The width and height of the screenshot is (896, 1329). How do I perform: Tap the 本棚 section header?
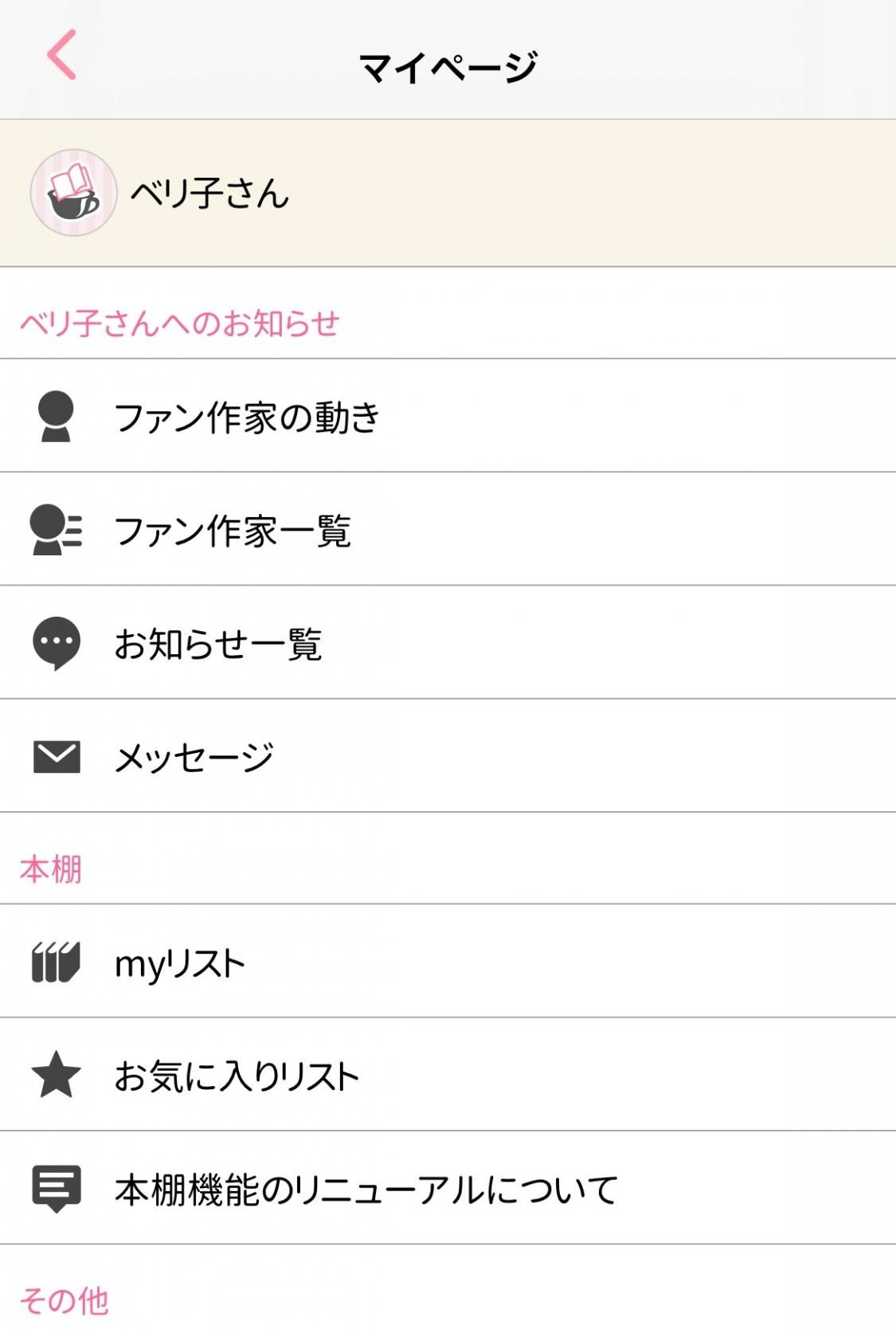[51, 869]
